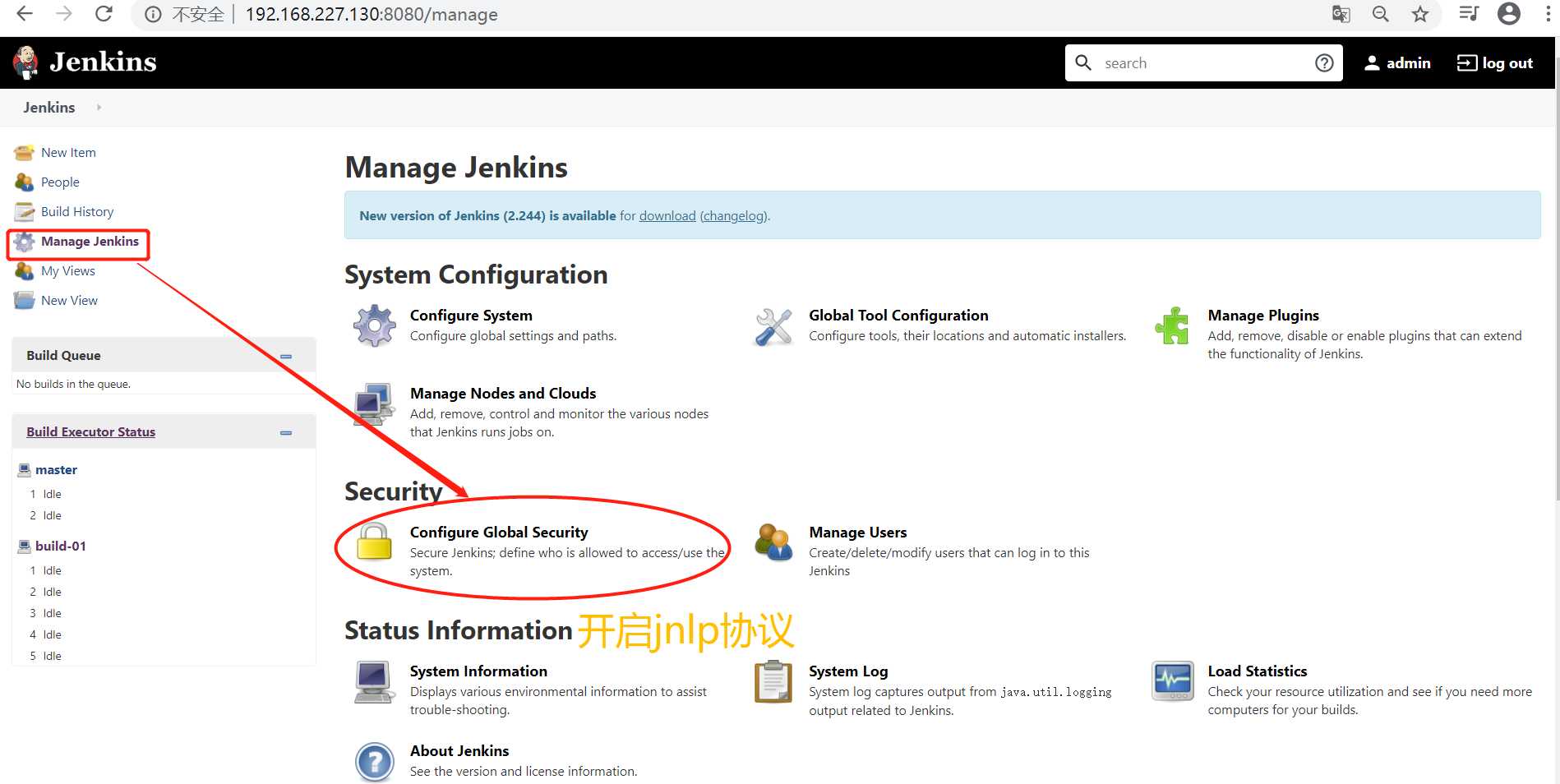The width and height of the screenshot is (1560, 784).
Task: Click the search help question mark icon
Action: (x=1324, y=63)
